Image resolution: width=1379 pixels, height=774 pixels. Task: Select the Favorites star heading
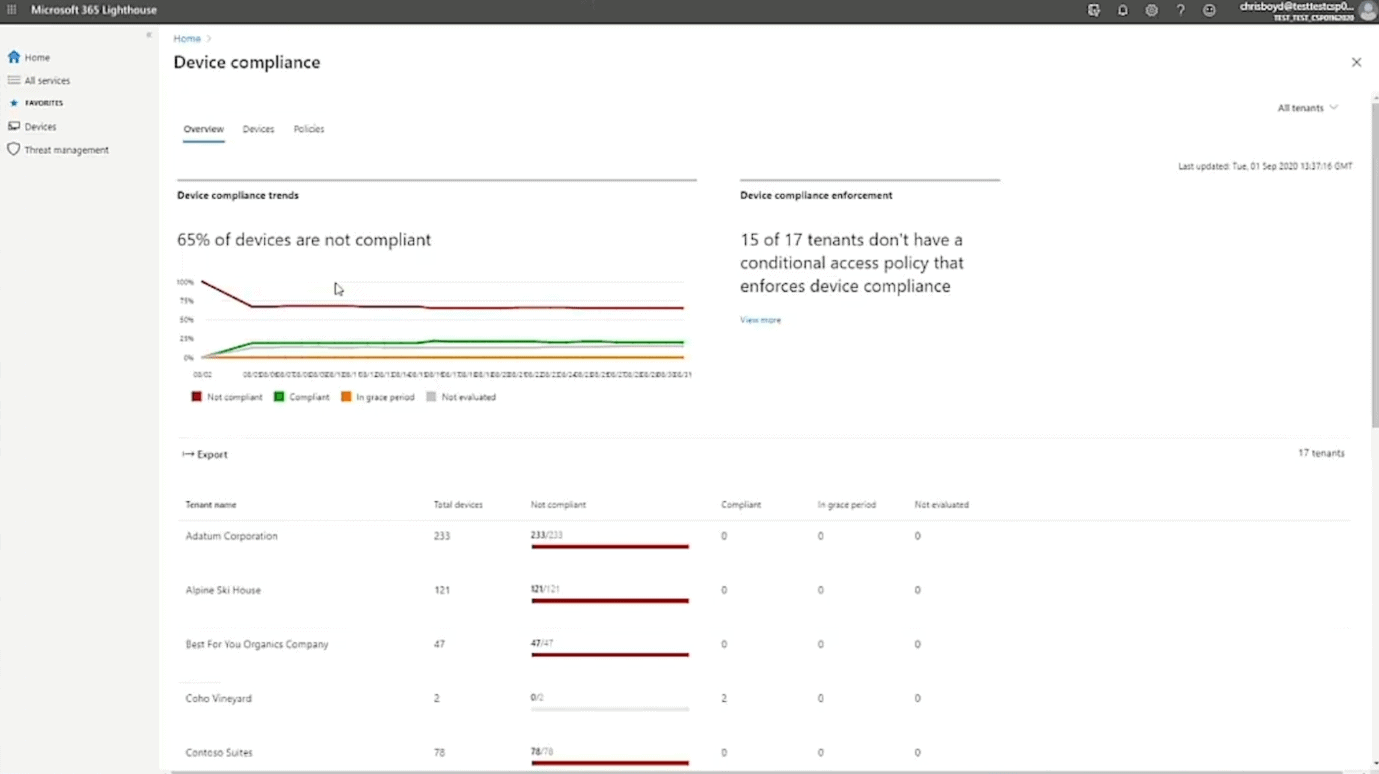coord(36,103)
